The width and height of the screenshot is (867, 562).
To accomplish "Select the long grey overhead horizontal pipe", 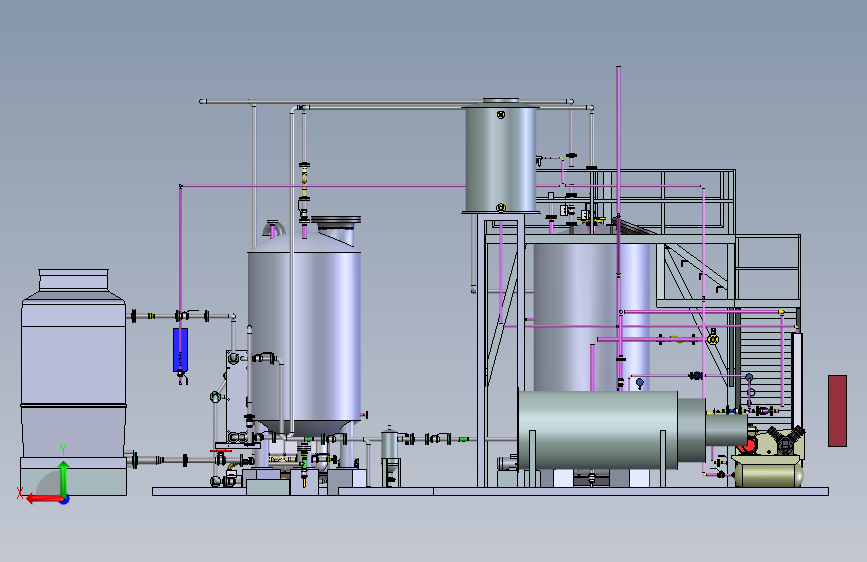I will (387, 101).
